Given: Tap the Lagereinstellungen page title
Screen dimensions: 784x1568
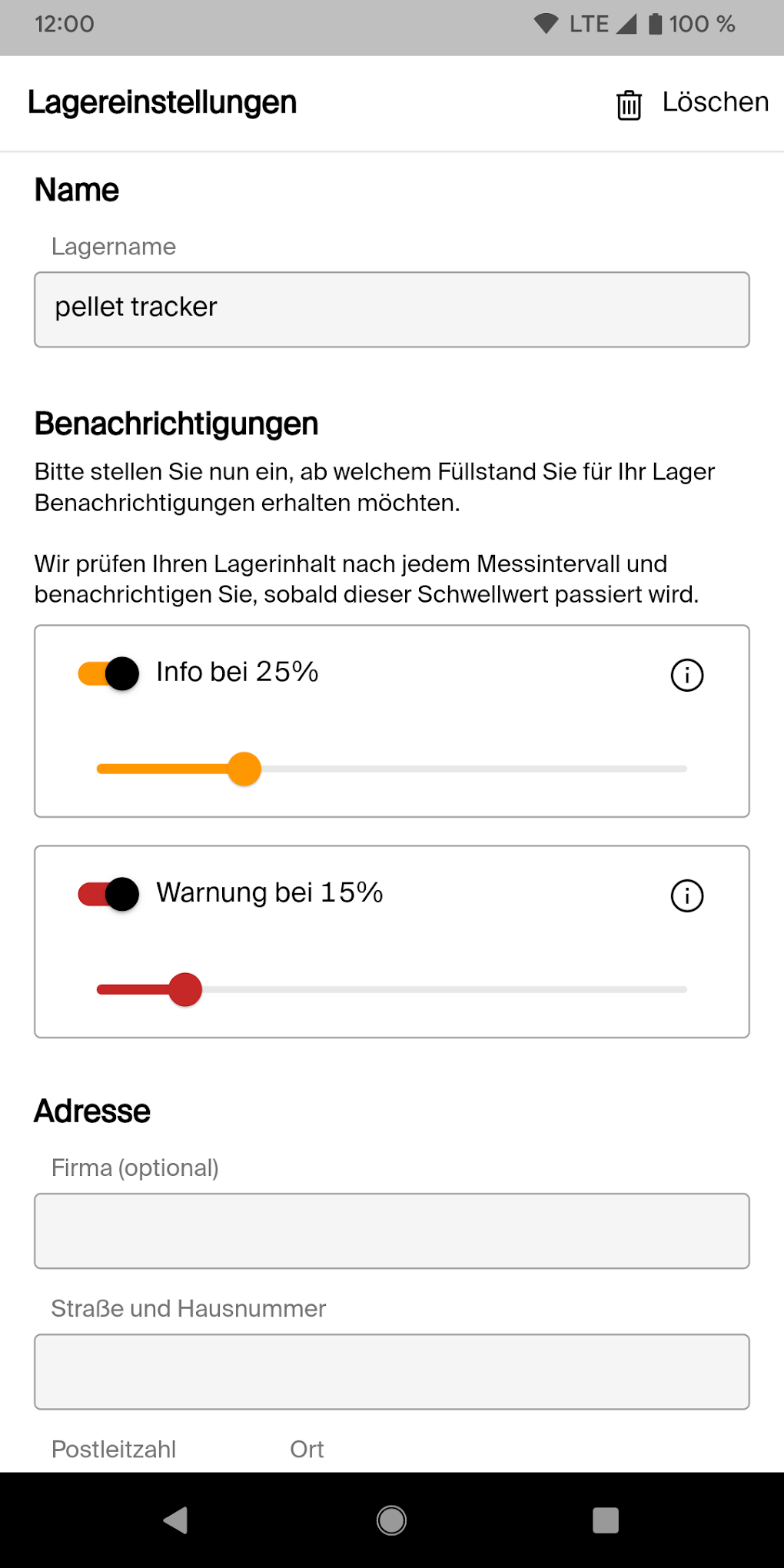Looking at the screenshot, I should pos(162,103).
